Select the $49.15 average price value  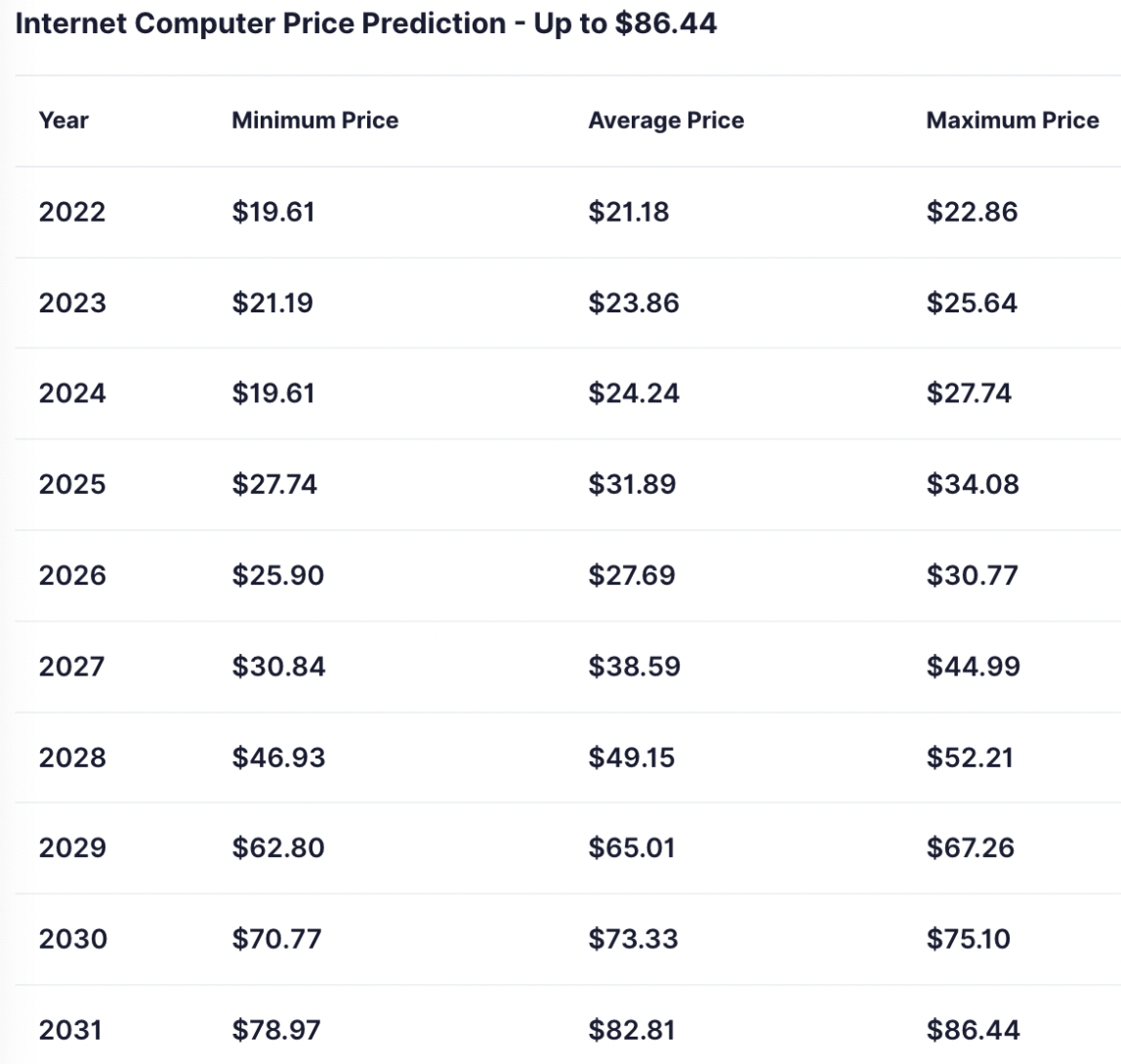click(631, 757)
